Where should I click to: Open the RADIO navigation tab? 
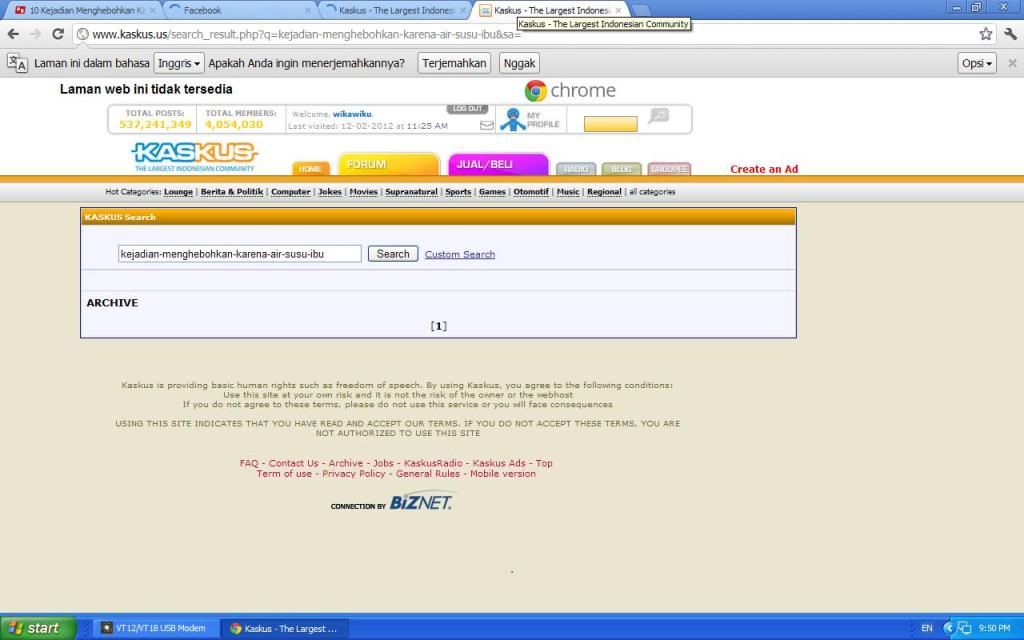pos(576,169)
